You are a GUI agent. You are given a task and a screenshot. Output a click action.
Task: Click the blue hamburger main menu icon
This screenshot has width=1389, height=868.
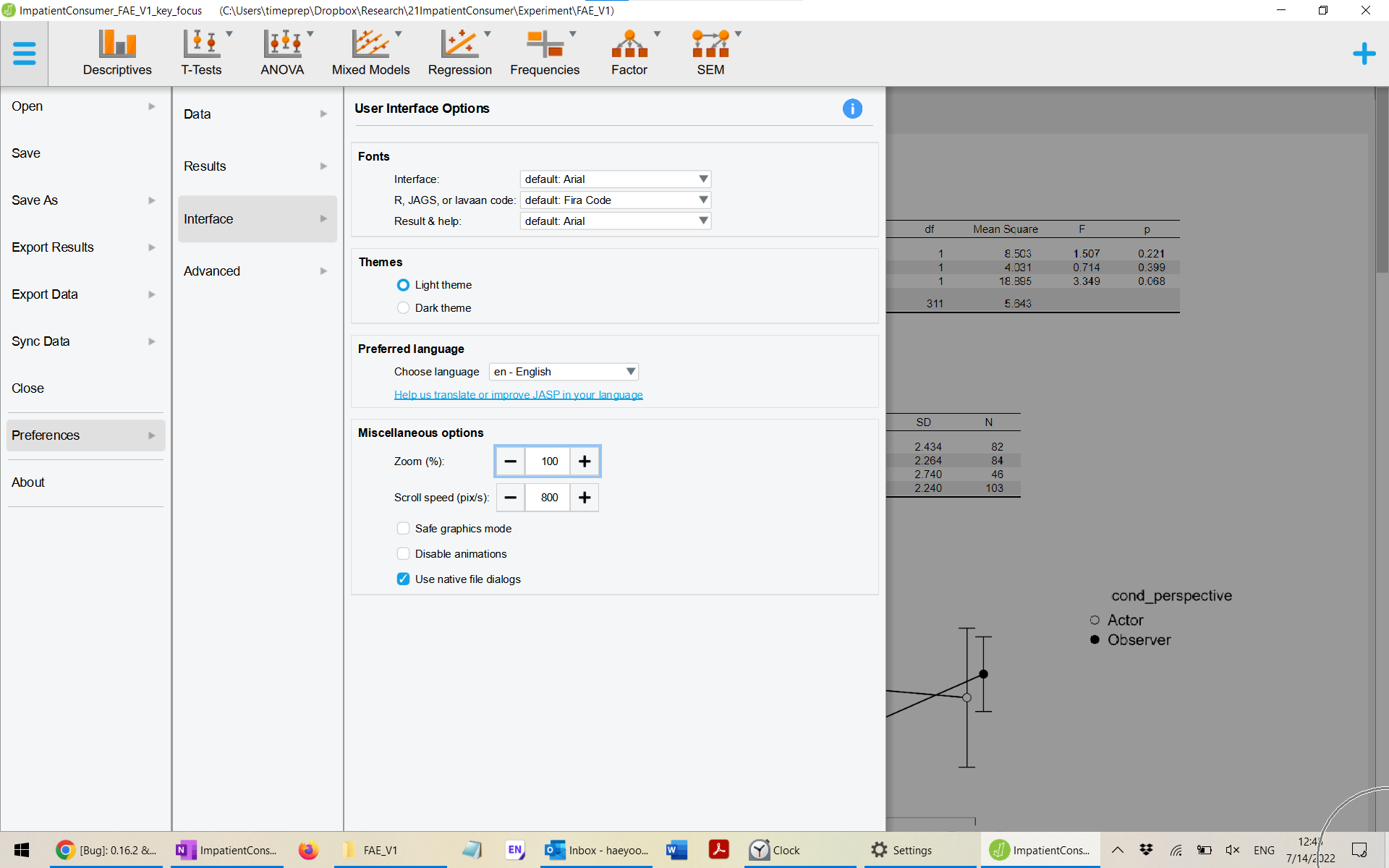[x=24, y=54]
